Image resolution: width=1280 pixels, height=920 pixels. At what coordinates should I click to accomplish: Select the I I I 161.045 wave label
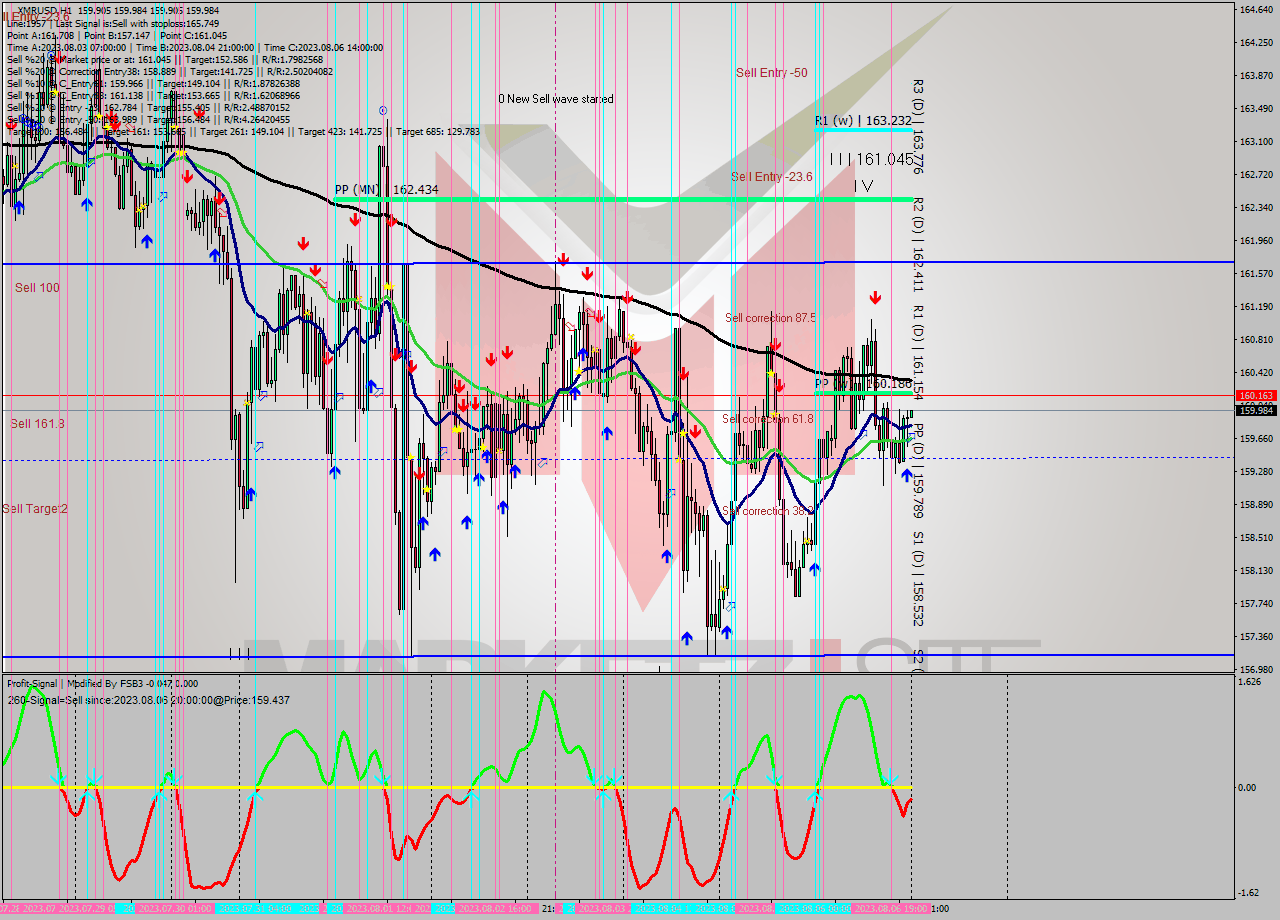click(x=871, y=159)
